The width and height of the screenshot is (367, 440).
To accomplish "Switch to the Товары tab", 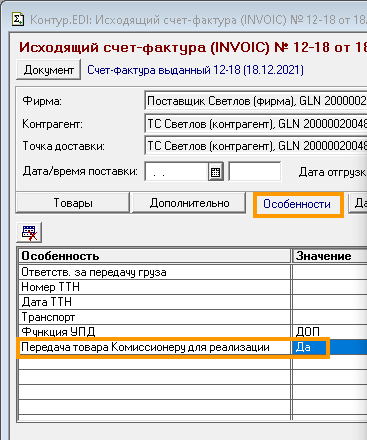I will 73,203.
